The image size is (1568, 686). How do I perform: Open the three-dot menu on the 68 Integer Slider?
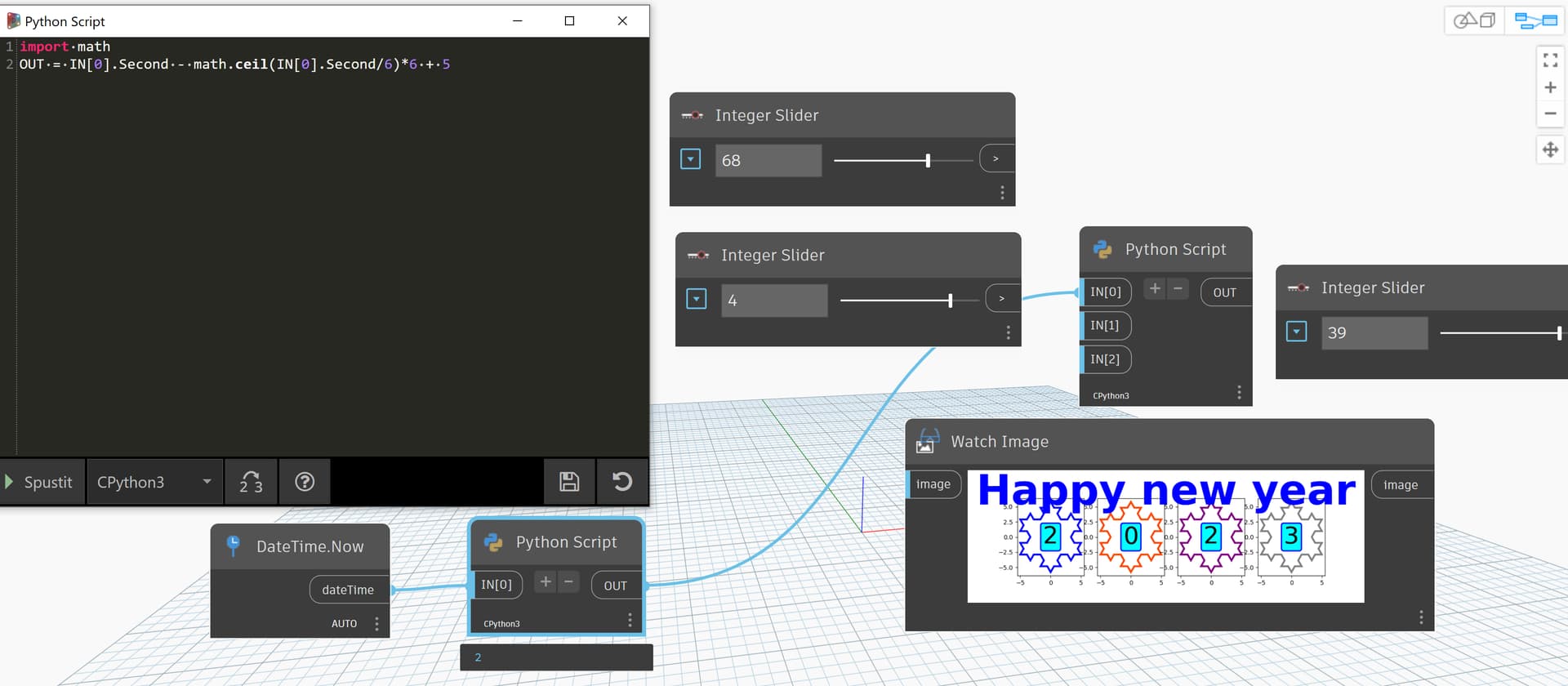1002,193
